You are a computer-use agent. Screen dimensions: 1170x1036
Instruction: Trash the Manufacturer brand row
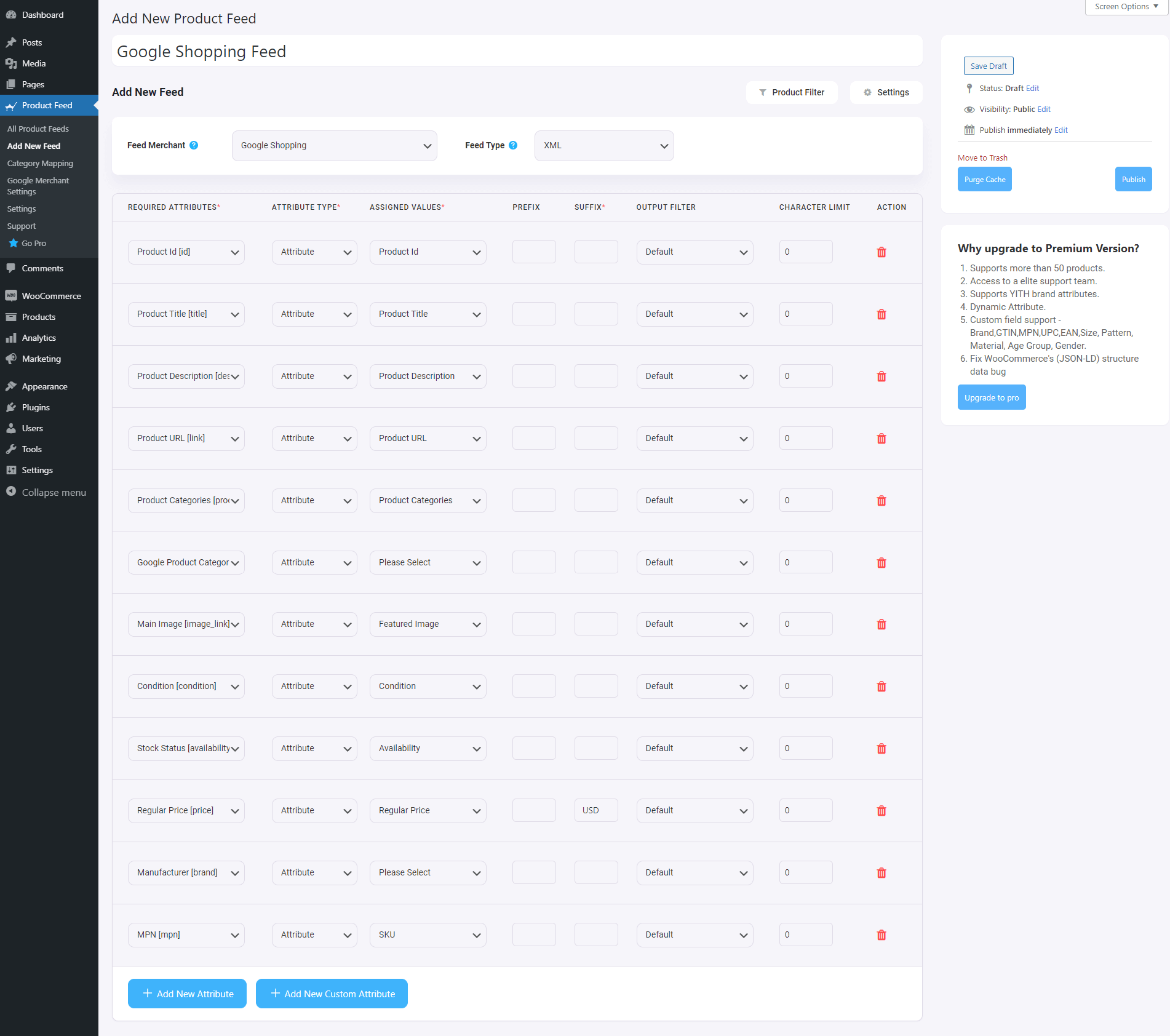(881, 873)
